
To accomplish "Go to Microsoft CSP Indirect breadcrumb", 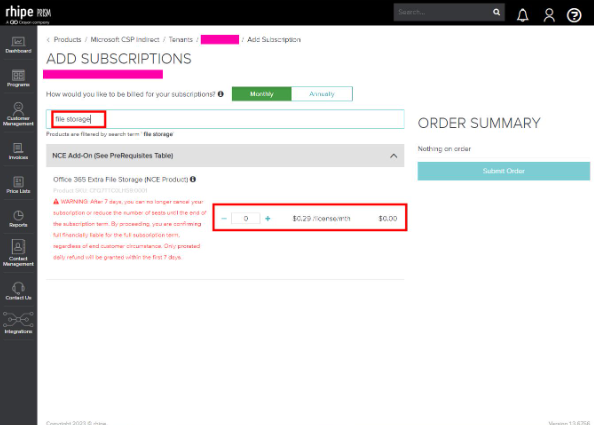I will pos(125,40).
